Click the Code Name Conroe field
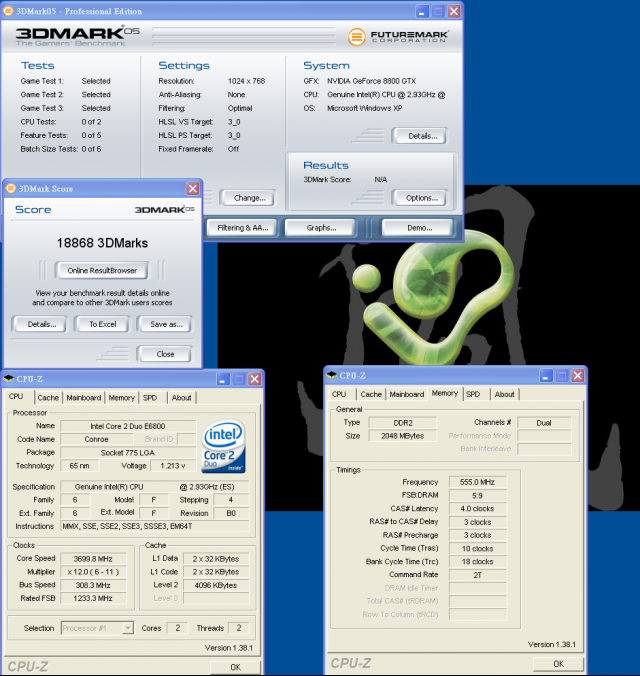Viewport: 640px width, 676px height. tap(97, 439)
